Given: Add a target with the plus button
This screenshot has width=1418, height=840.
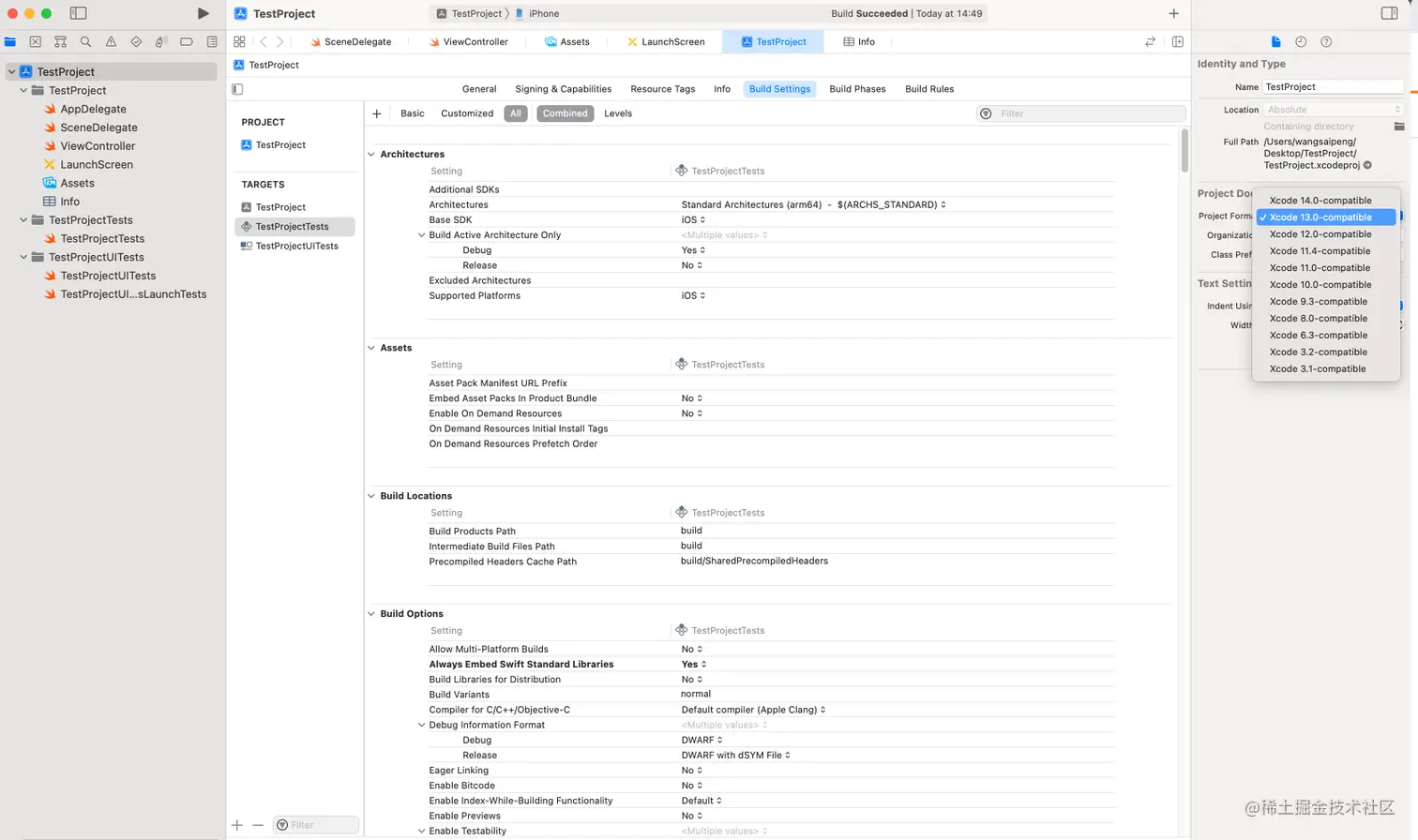Looking at the screenshot, I should pos(237,825).
